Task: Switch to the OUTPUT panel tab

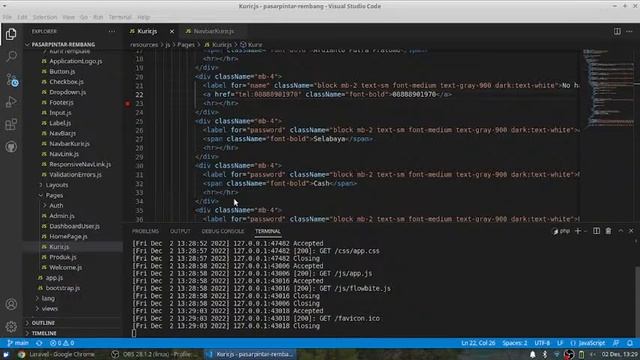Action: coord(180,231)
